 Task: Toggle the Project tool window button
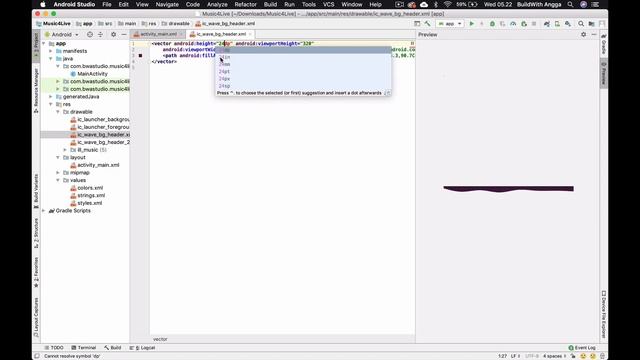36,45
